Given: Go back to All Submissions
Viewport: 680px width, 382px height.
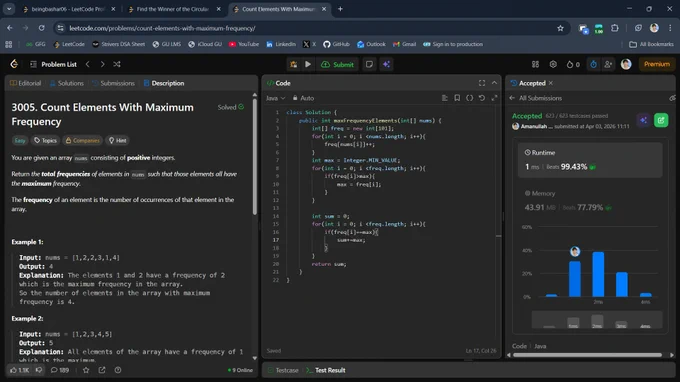Looking at the screenshot, I should 536,98.
